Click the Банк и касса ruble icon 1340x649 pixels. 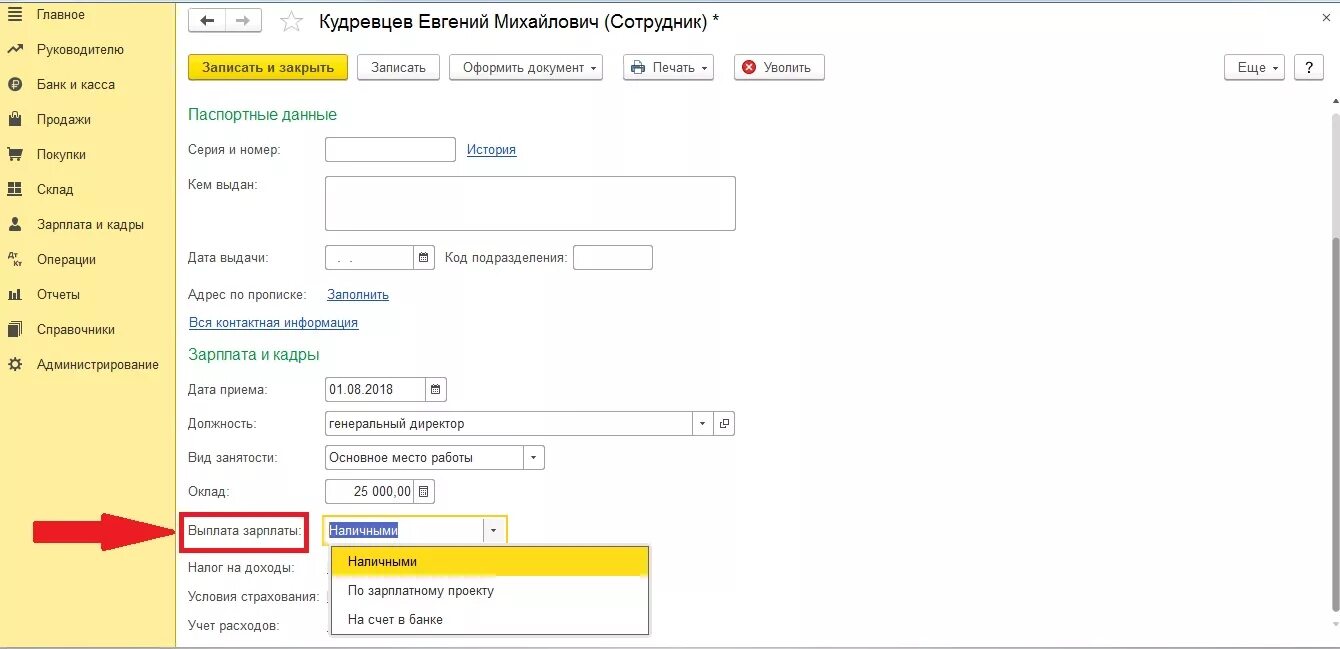[14, 84]
